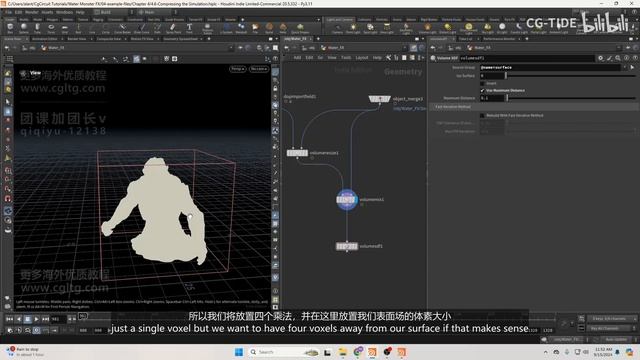Open File Explorer from the taskbar

(x=342, y=352)
